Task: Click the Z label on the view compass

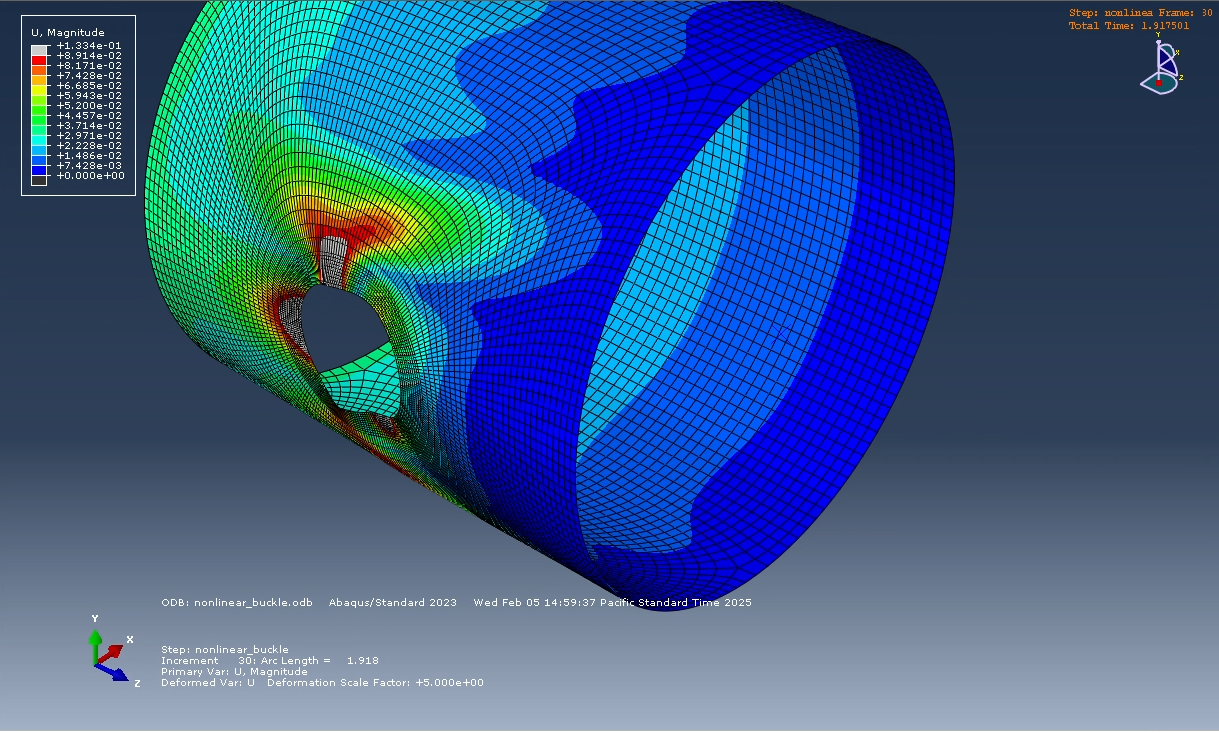Action: click(1181, 78)
